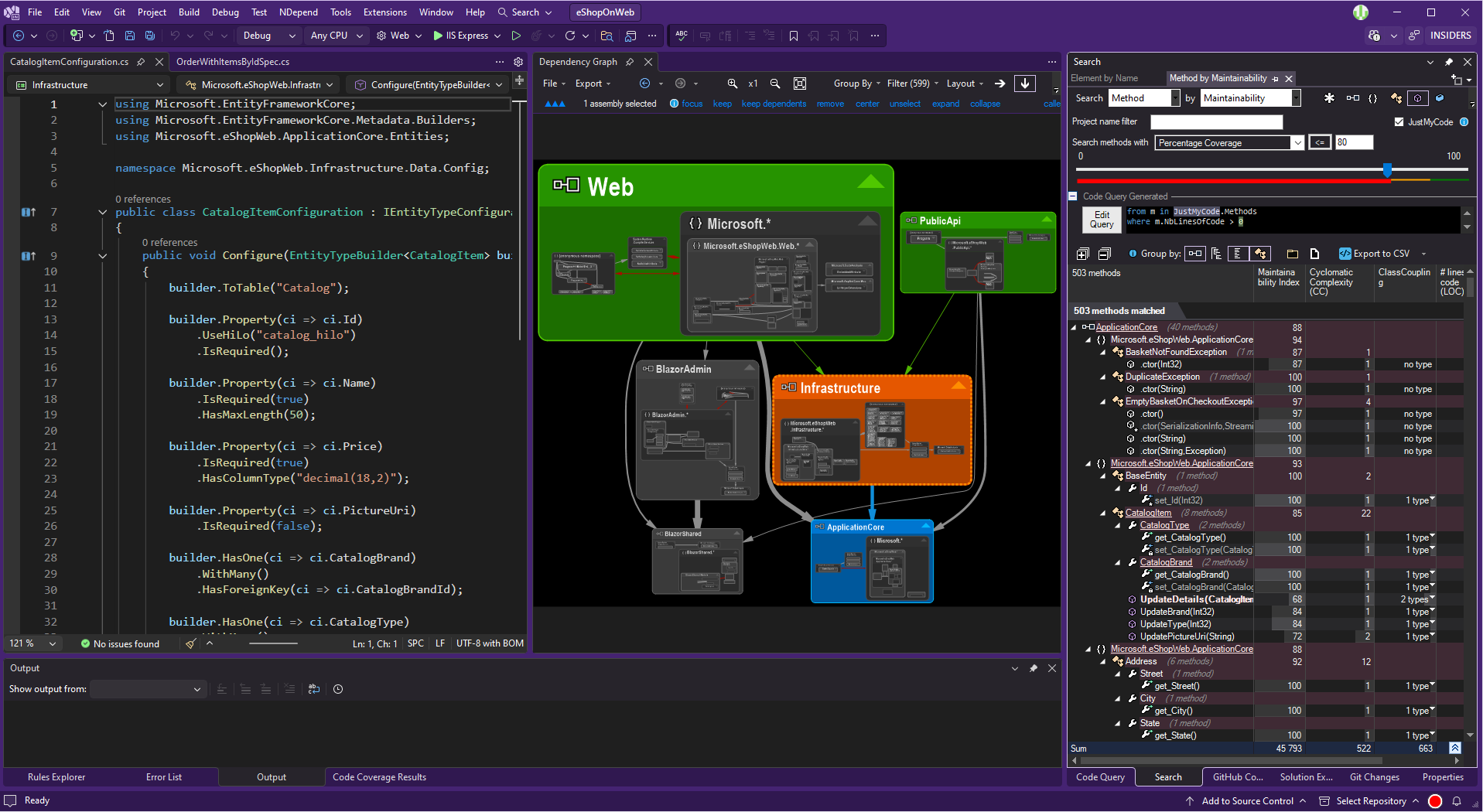Open the NDepend menu
This screenshot has width=1483, height=812.
(298, 12)
